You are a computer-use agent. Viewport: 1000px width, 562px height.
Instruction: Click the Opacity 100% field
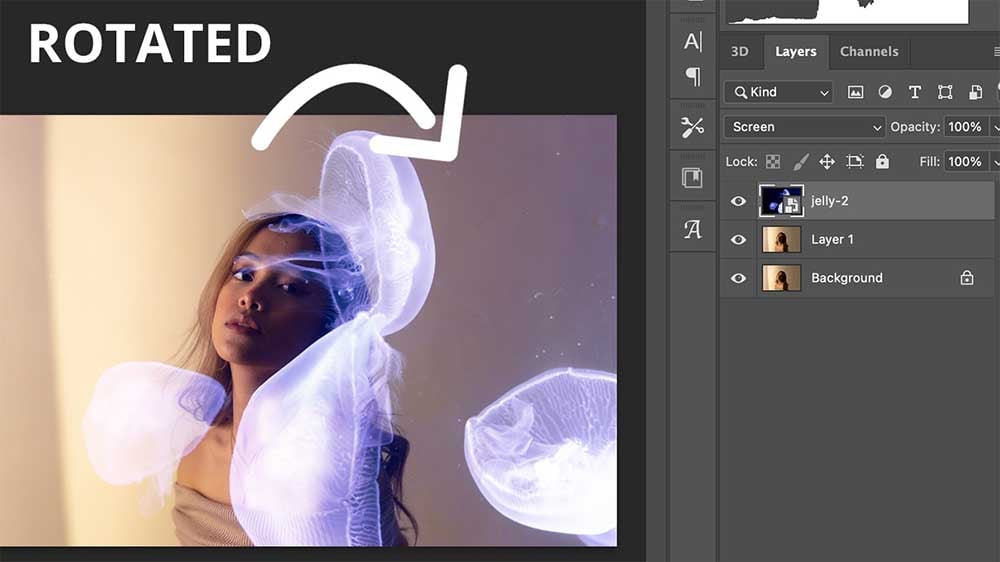(966, 127)
